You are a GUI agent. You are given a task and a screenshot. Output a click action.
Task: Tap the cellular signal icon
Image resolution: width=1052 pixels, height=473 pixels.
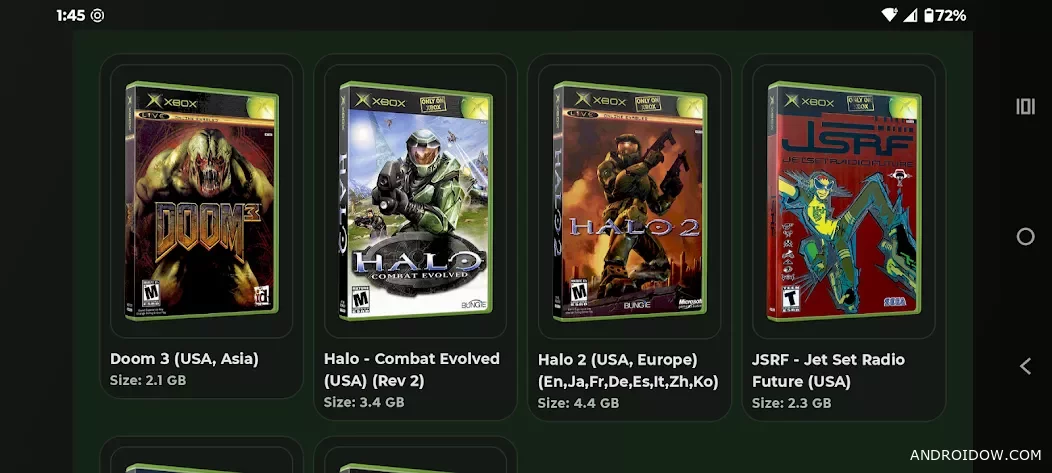[910, 15]
